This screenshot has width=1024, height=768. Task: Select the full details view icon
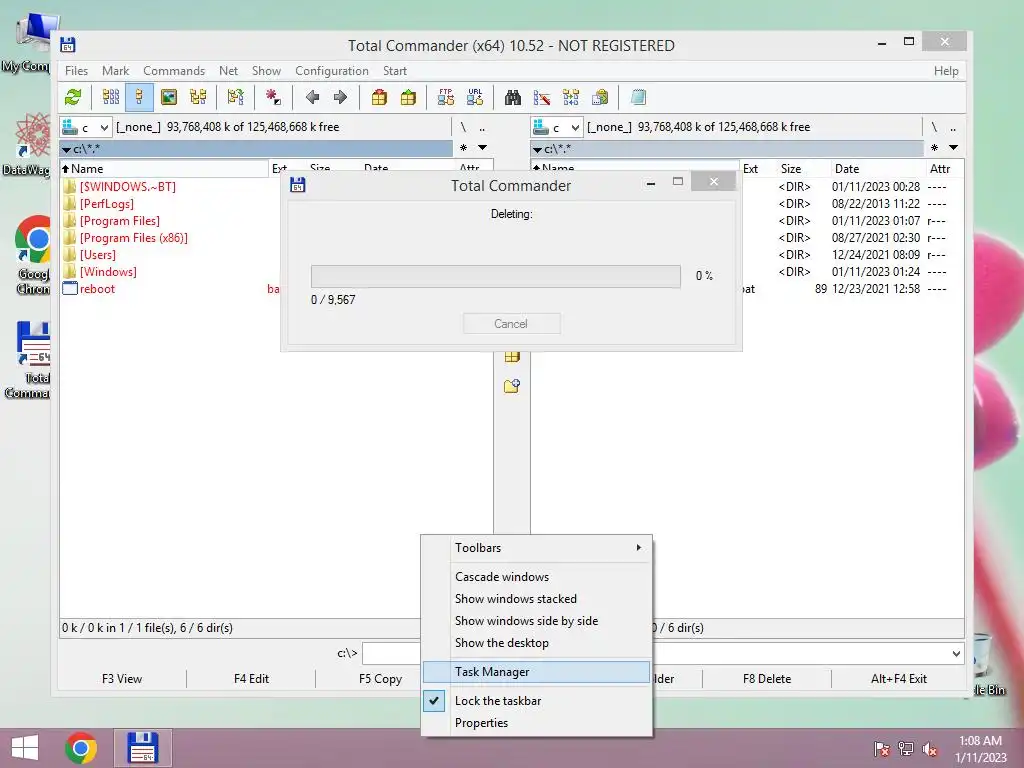point(139,97)
